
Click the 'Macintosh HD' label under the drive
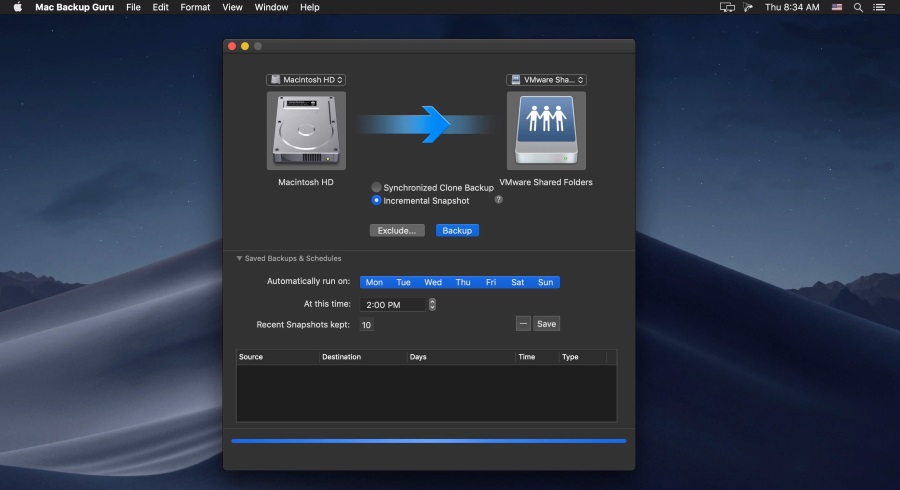tap(306, 182)
